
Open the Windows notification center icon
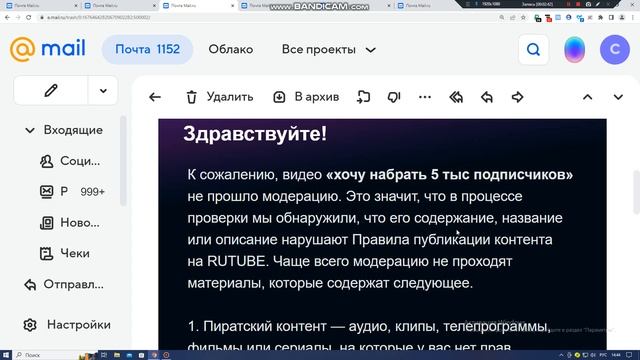[630, 355]
